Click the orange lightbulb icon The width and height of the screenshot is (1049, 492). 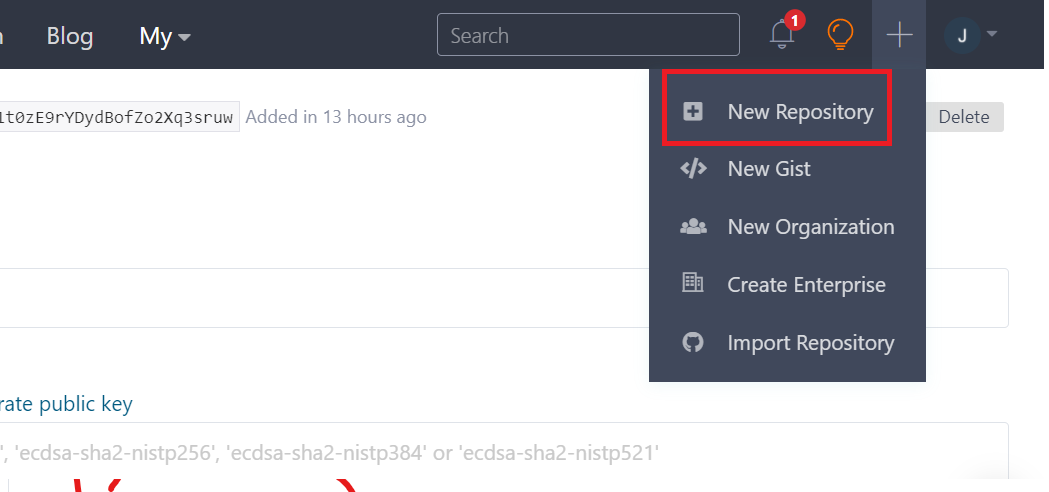click(840, 34)
